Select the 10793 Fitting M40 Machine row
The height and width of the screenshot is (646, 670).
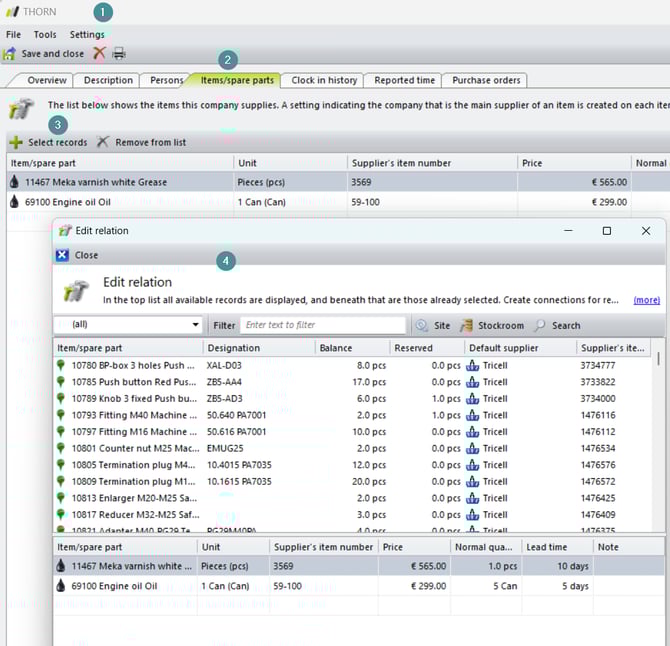coord(353,415)
